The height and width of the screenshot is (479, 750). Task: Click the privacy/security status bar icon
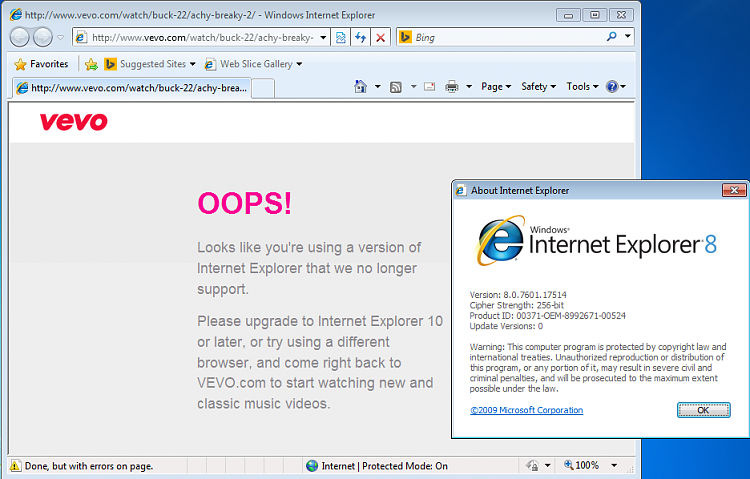click(x=532, y=466)
